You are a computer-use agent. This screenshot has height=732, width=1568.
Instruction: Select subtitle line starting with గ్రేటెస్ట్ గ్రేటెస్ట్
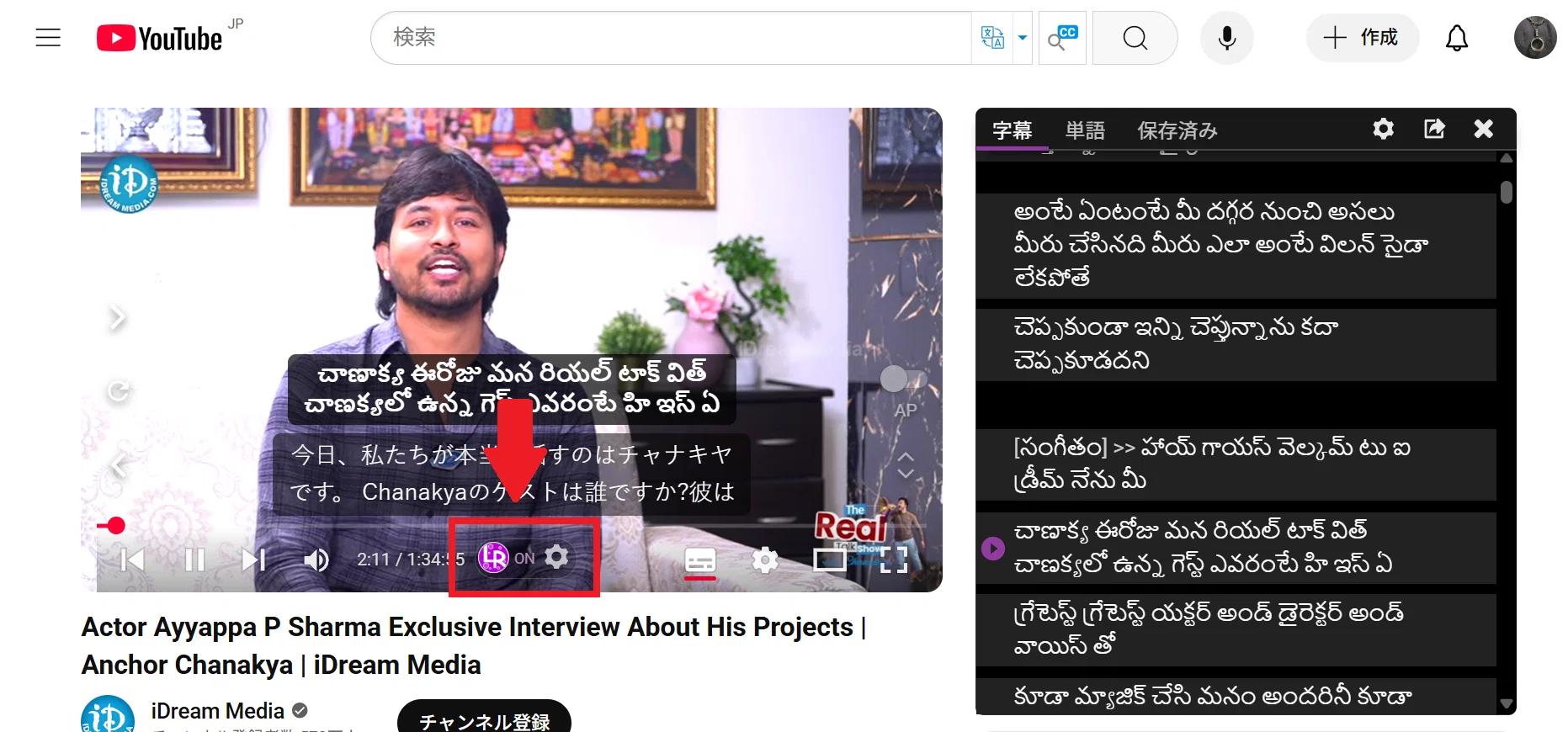tap(1236, 629)
